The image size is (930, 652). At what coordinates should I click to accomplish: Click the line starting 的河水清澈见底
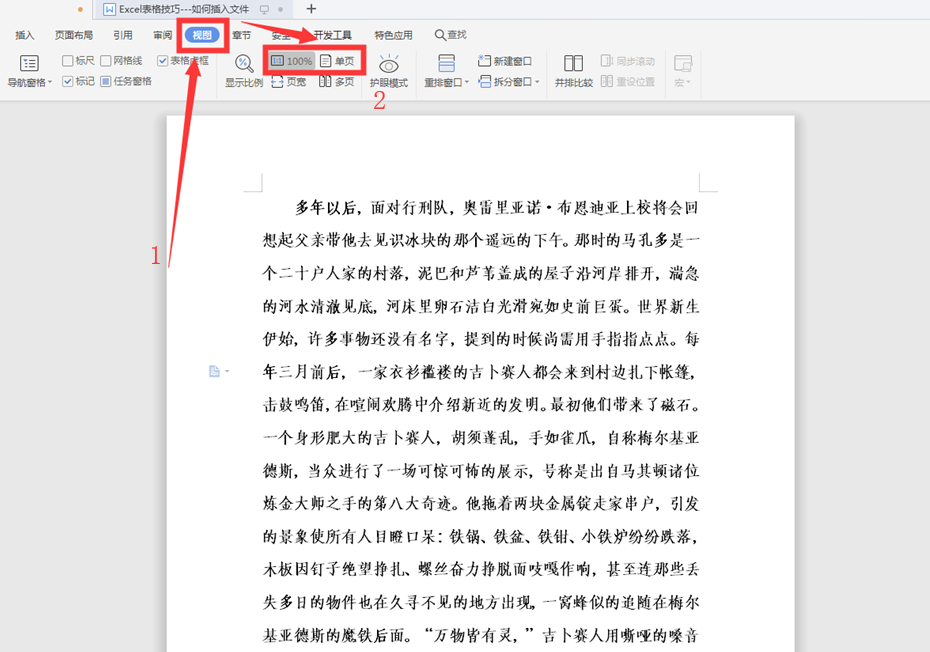(x=481, y=306)
